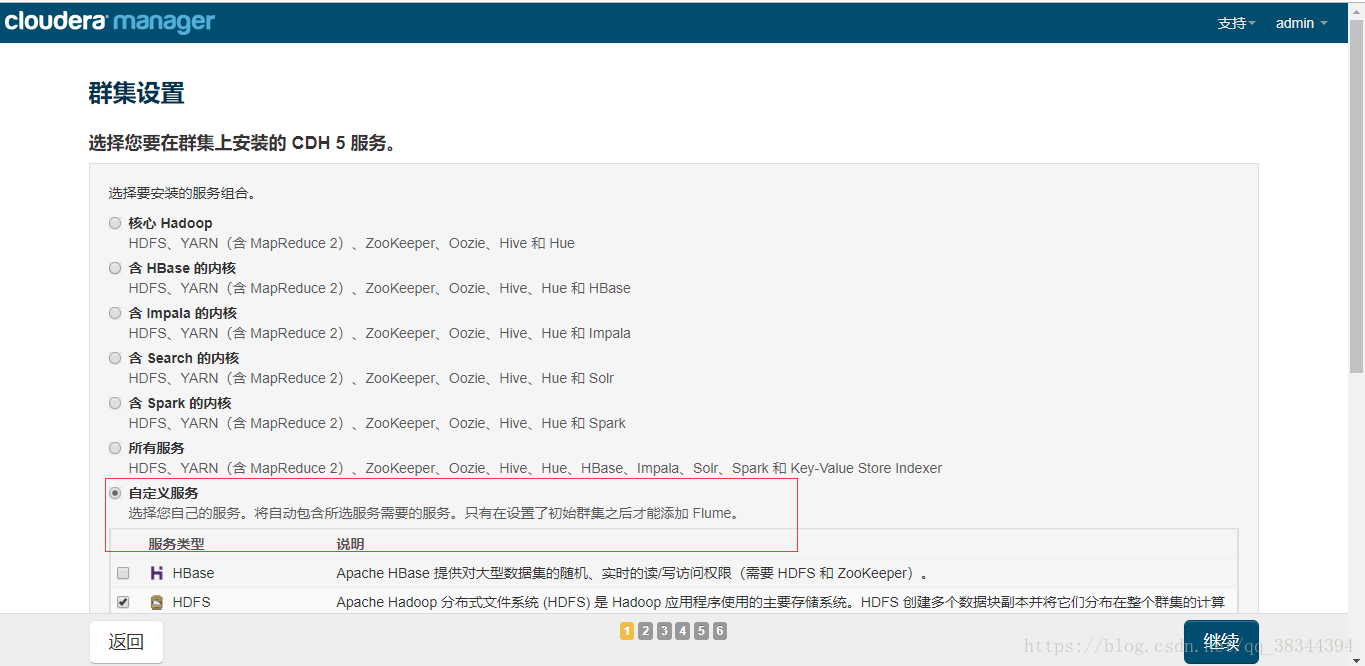Pick the 含 Search 的内核 radio option
This screenshot has width=1365, height=666.
pos(115,358)
